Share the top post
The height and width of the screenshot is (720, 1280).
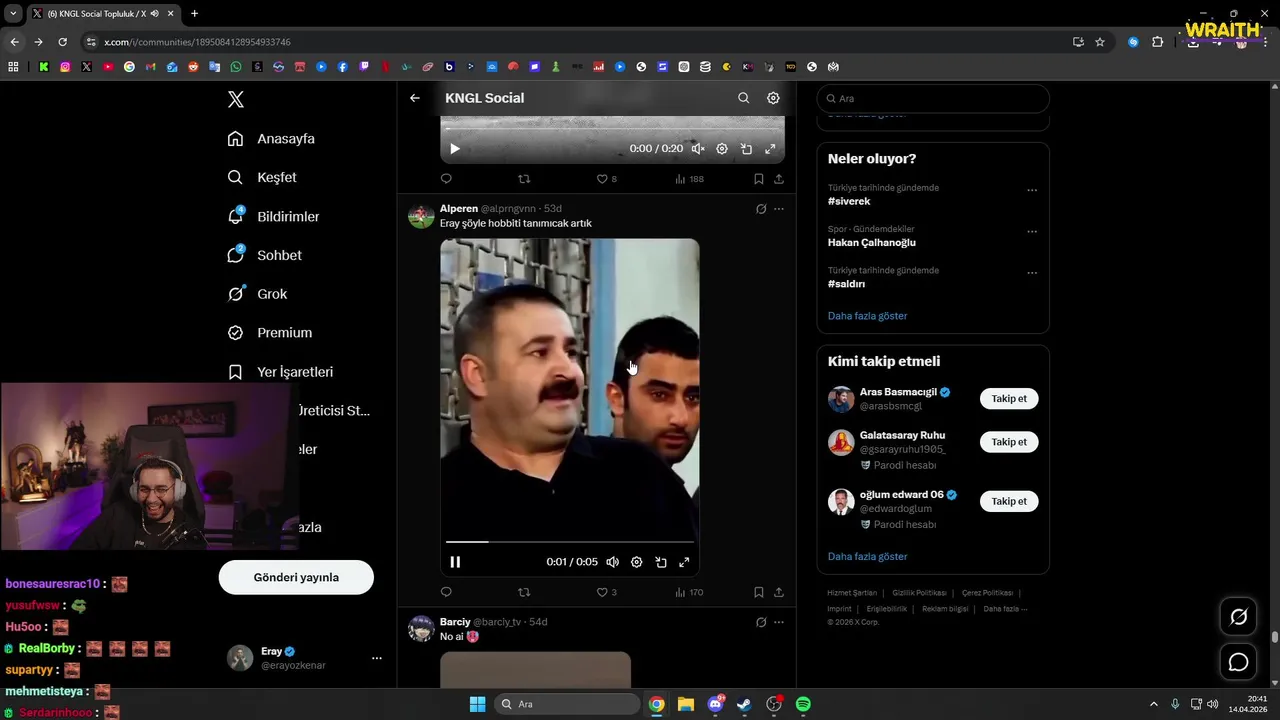(779, 179)
